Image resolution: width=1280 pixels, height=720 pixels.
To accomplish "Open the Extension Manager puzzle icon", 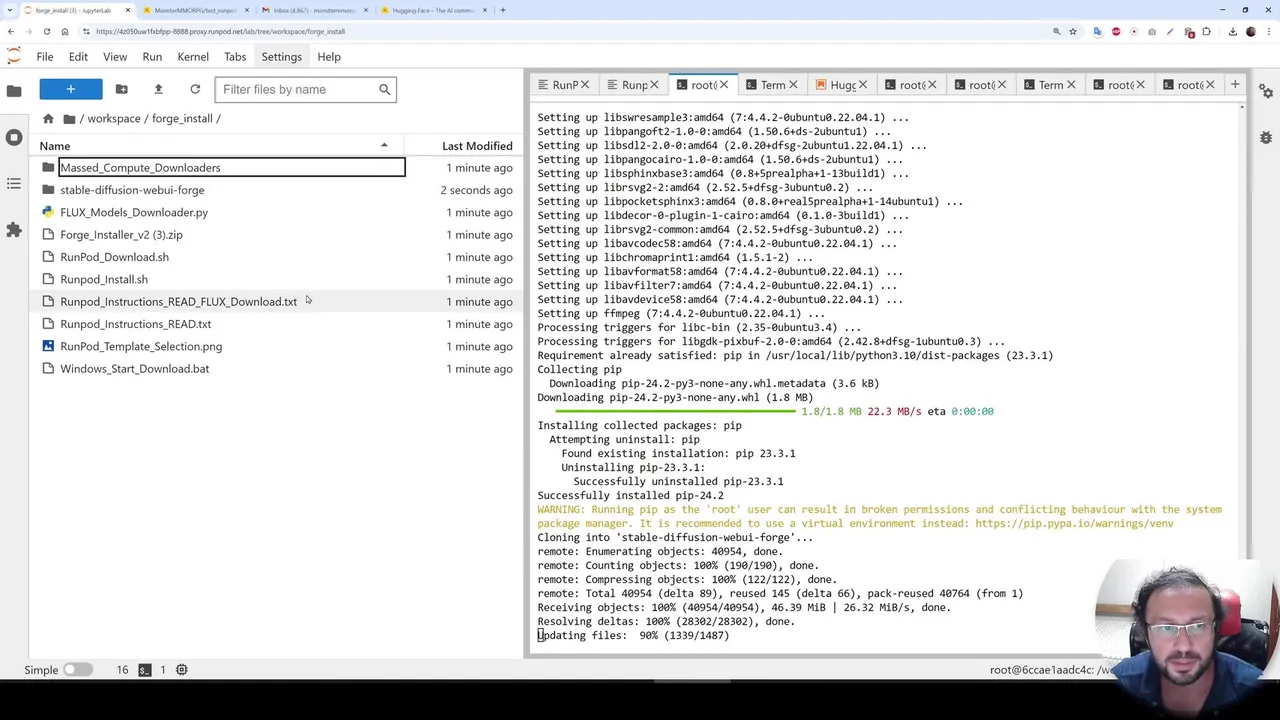I will point(14,230).
